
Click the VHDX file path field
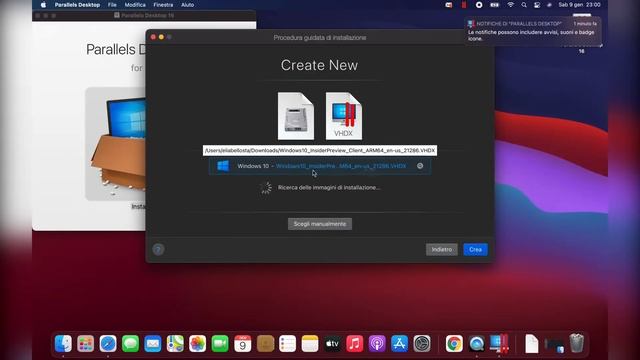coord(320,150)
